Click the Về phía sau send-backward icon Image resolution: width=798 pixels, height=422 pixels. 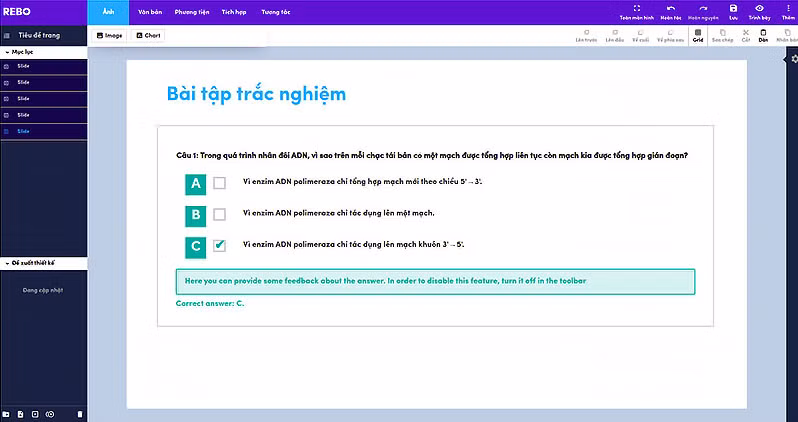tap(670, 33)
